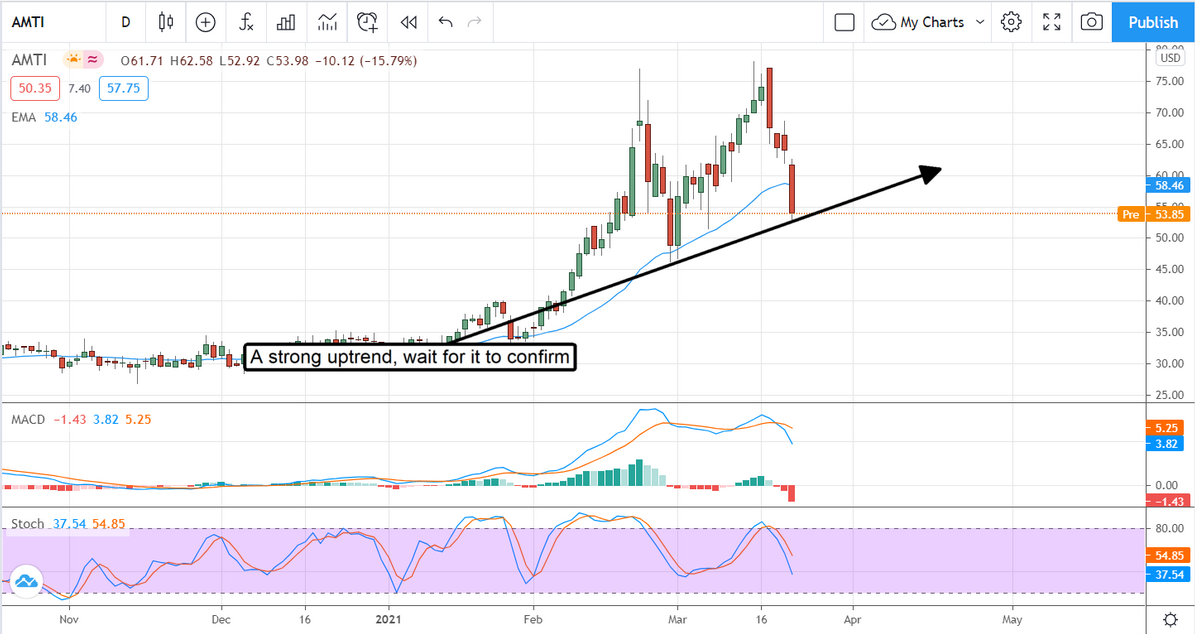This screenshot has width=1195, height=634.
Task: Click the compare or add symbol plus icon
Action: pyautogui.click(x=206, y=22)
